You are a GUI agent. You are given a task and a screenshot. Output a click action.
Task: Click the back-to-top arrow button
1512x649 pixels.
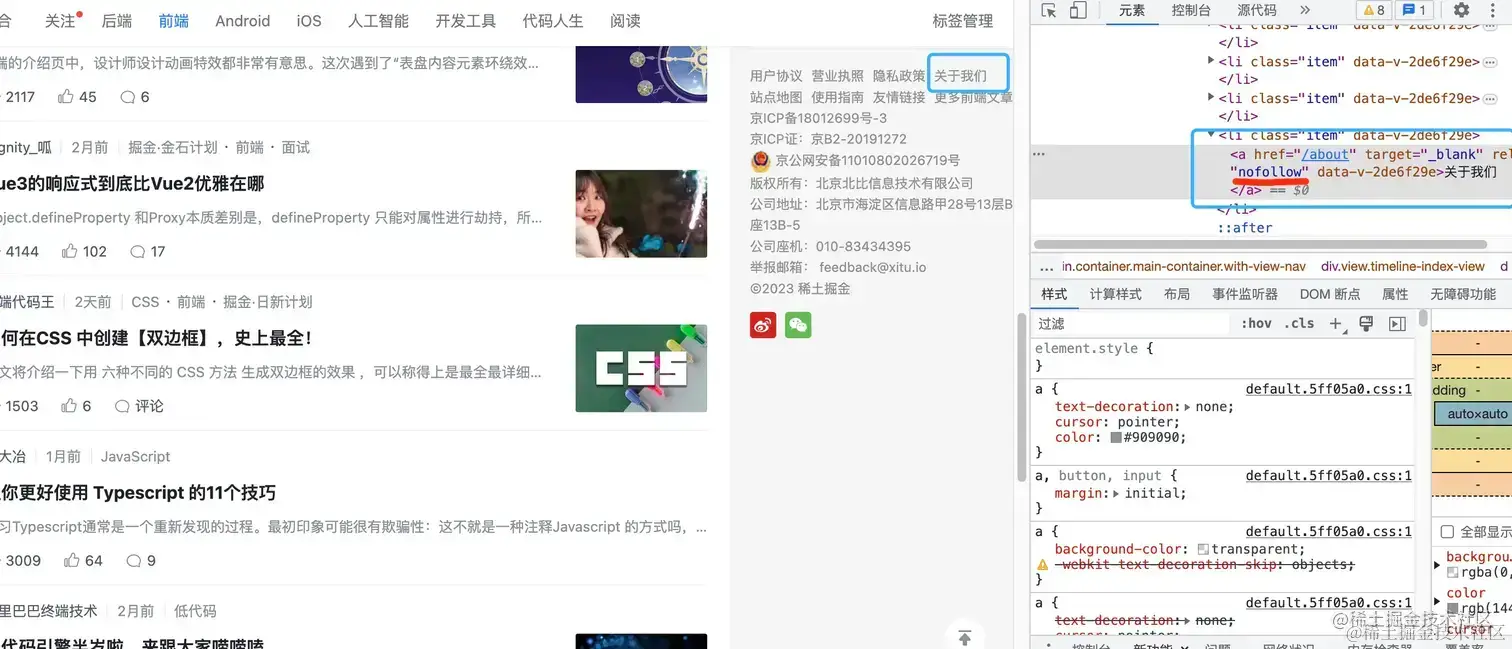pos(965,638)
